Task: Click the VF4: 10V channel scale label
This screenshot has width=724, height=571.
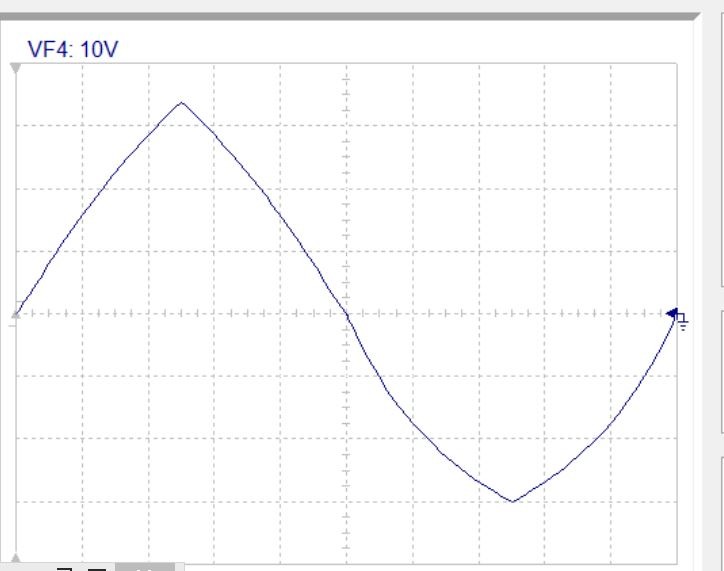Action: [x=72, y=49]
